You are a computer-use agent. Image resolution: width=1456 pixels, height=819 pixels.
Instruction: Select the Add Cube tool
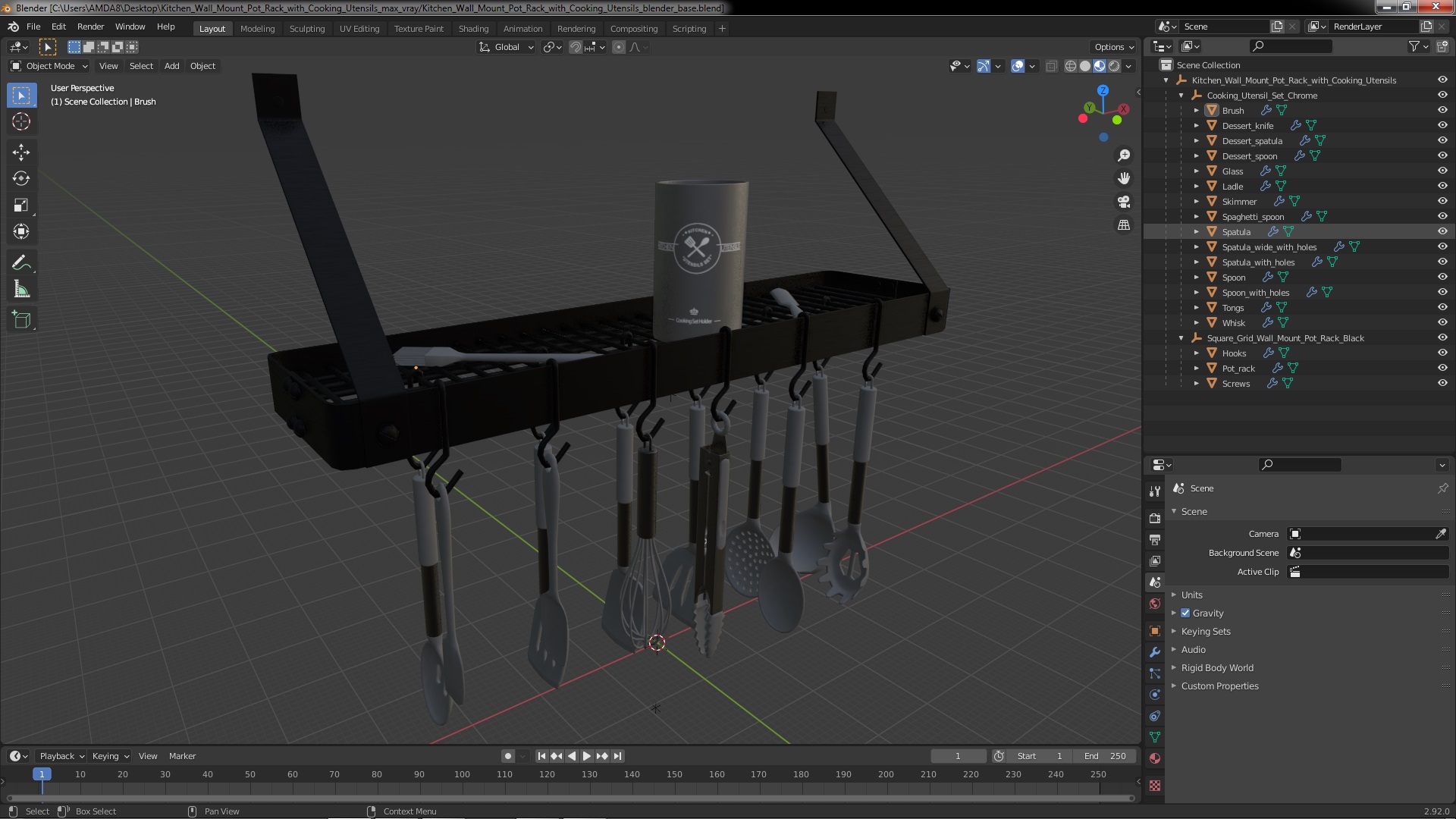(21, 320)
